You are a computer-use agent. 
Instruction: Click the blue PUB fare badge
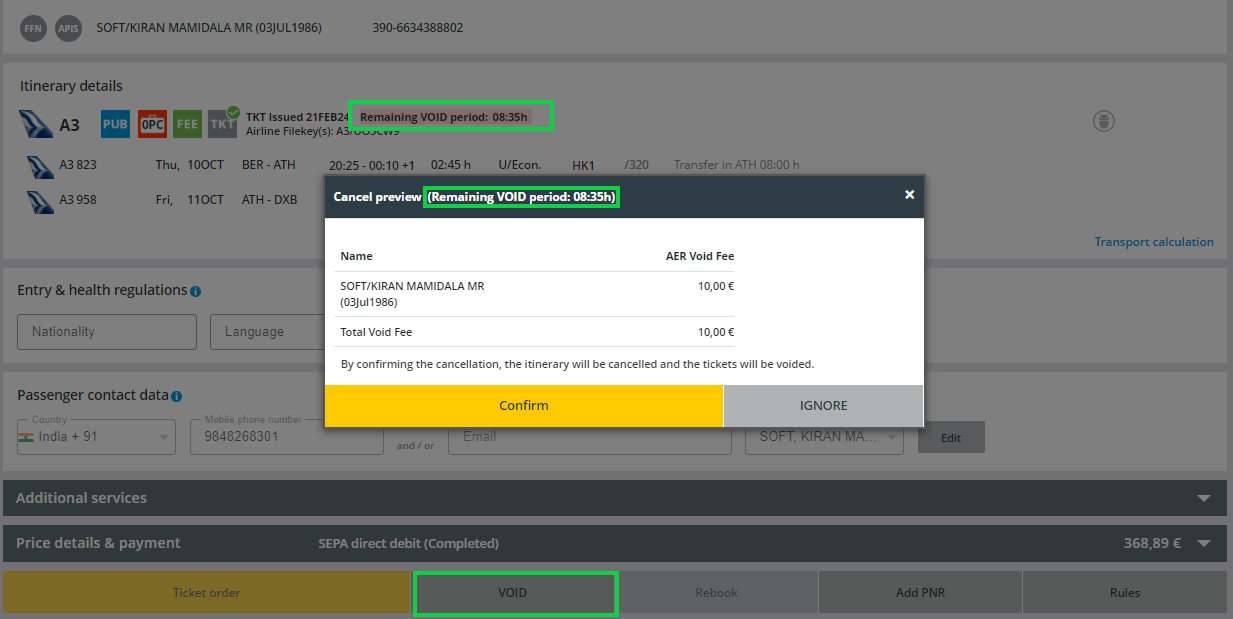click(x=115, y=124)
